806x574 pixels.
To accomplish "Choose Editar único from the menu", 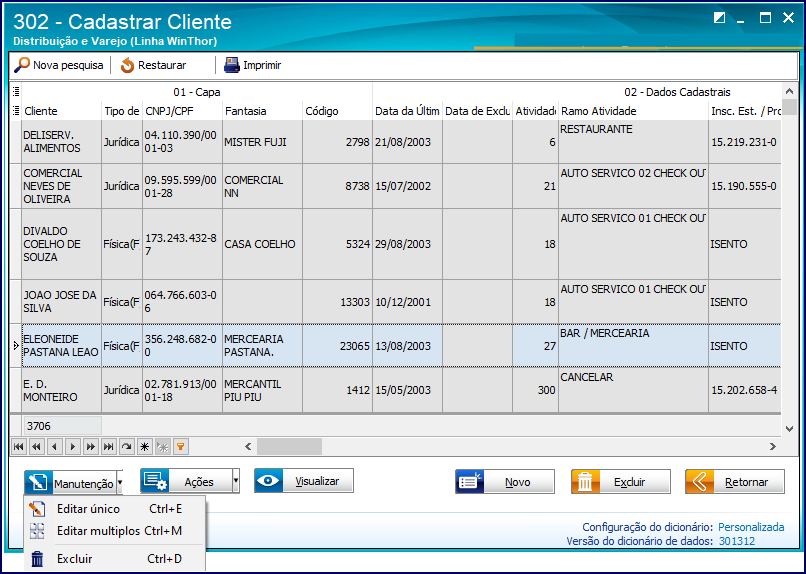I will point(115,509).
